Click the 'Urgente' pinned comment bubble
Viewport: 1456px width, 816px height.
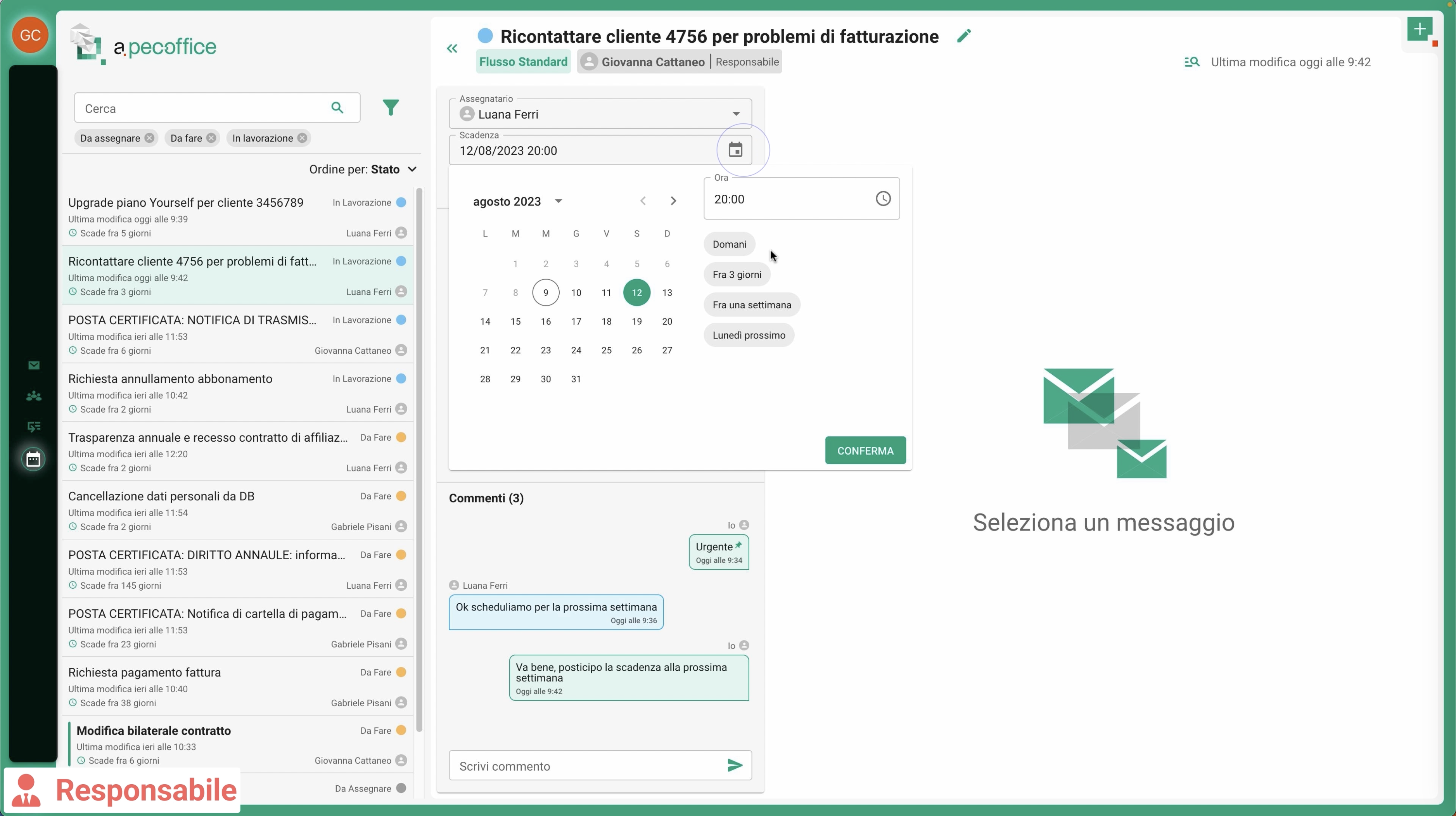point(719,552)
